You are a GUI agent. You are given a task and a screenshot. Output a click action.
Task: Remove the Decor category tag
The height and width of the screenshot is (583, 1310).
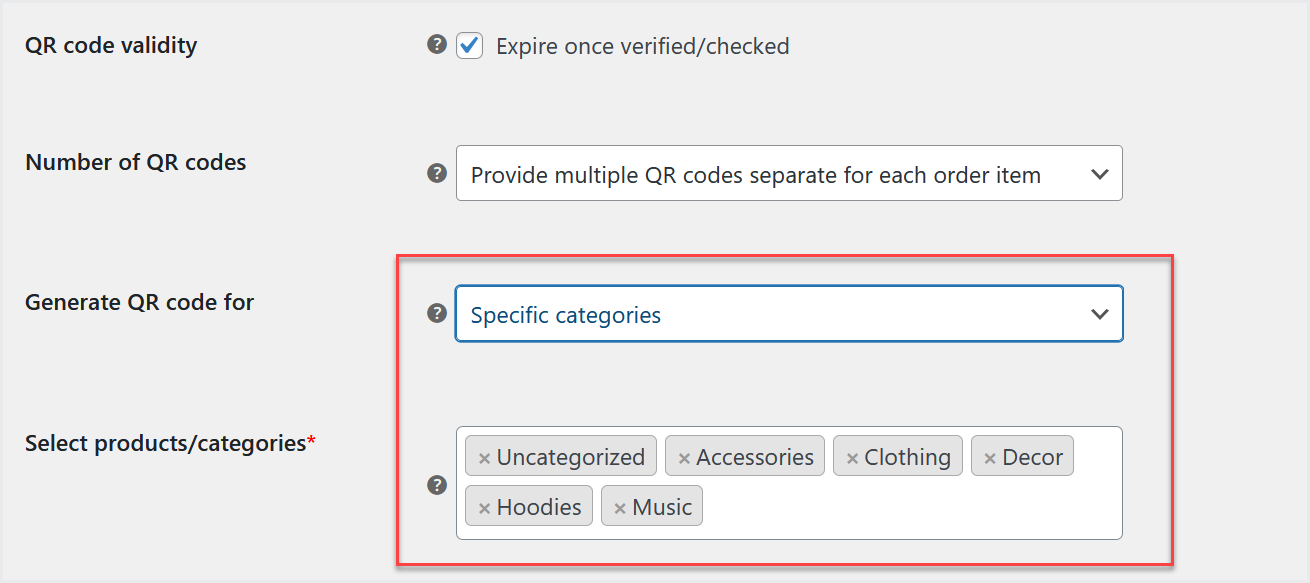990,458
